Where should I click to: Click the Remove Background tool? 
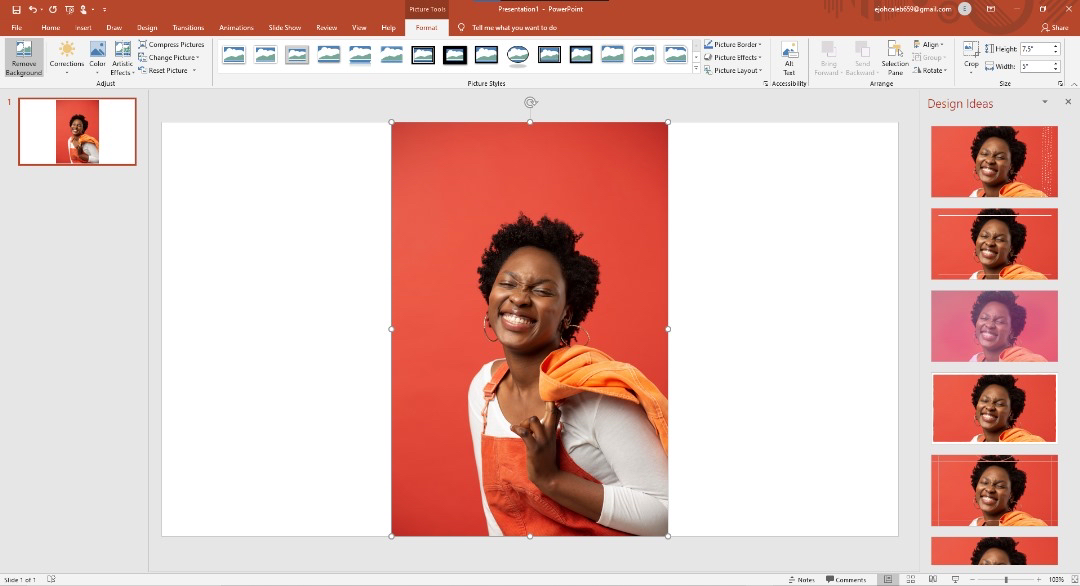click(x=23, y=58)
